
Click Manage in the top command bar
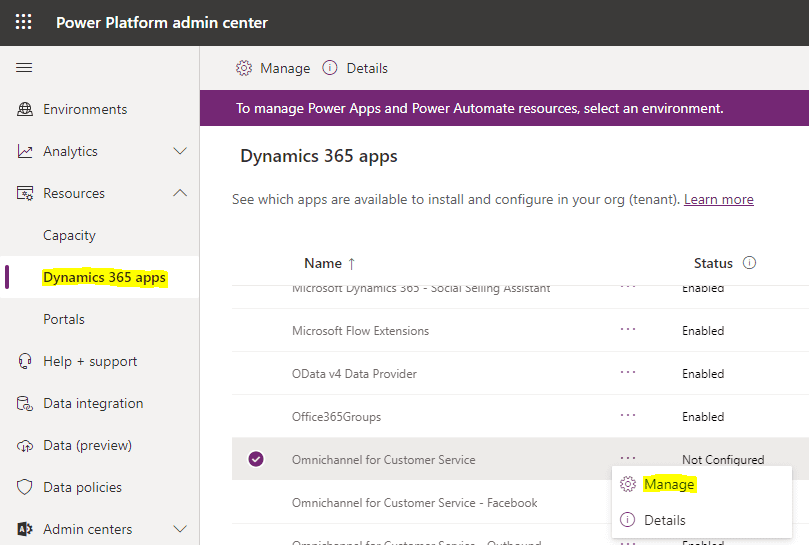[x=285, y=68]
